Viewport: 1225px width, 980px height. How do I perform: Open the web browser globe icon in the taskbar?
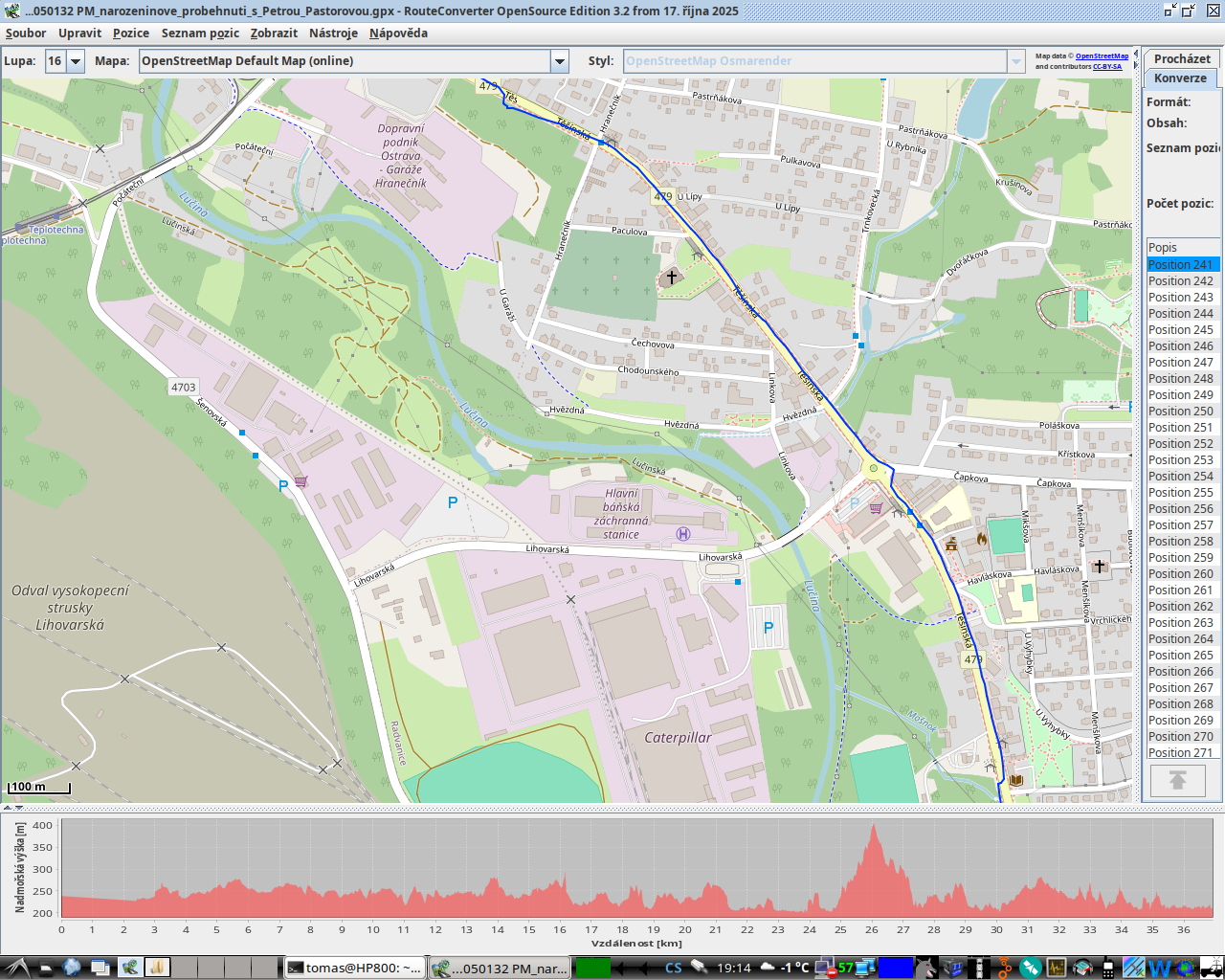(x=72, y=968)
